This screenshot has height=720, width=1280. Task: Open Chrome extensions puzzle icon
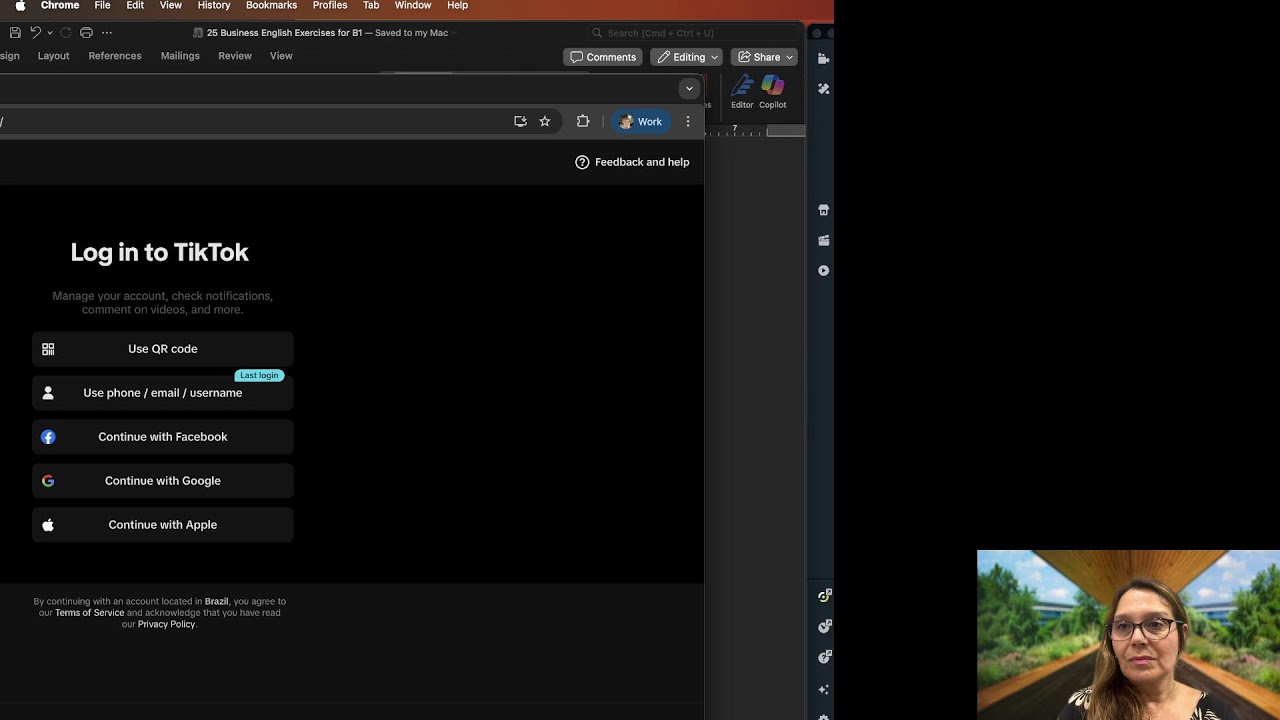click(x=583, y=121)
